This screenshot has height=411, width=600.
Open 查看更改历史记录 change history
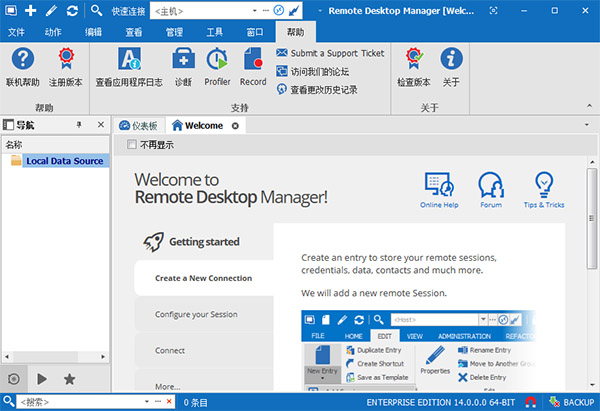click(x=317, y=90)
